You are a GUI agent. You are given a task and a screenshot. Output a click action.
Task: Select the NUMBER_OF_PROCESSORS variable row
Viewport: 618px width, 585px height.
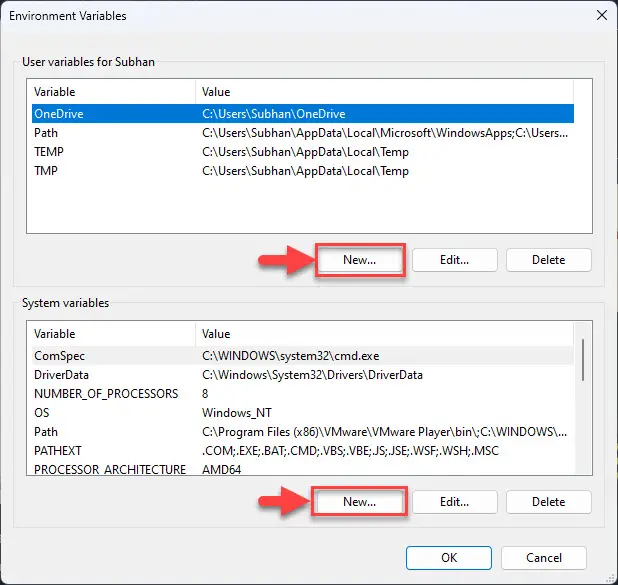click(x=303, y=393)
